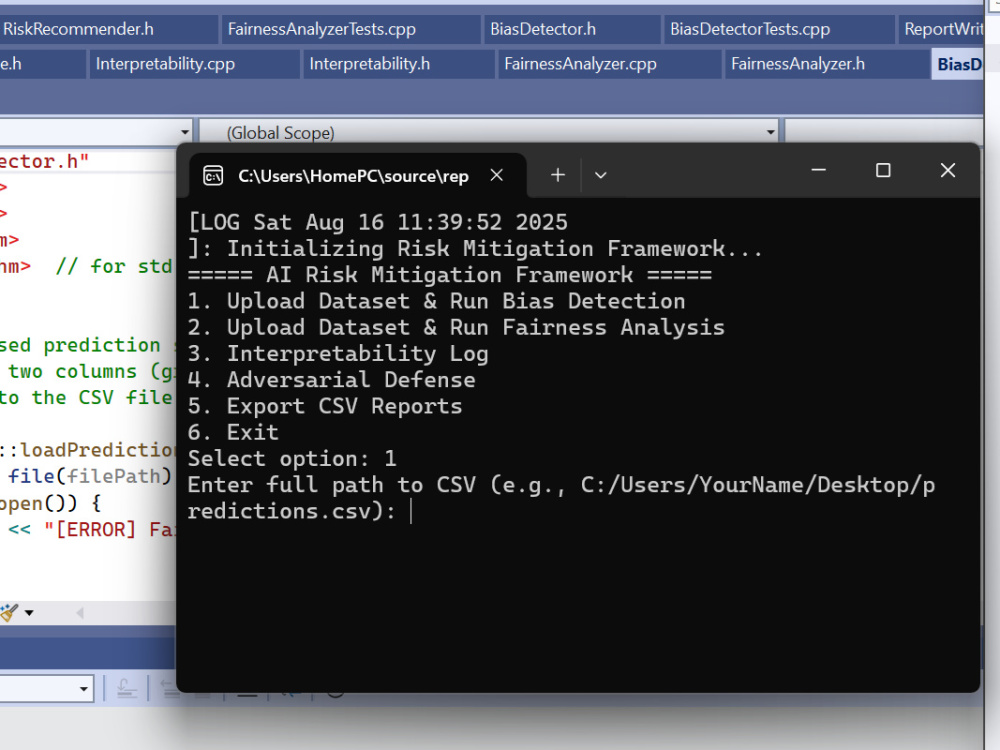The height and width of the screenshot is (750, 1000).
Task: Click the curved-arrow-over-lines icon in the bottom toolbar
Action: pyautogui.click(x=126, y=689)
